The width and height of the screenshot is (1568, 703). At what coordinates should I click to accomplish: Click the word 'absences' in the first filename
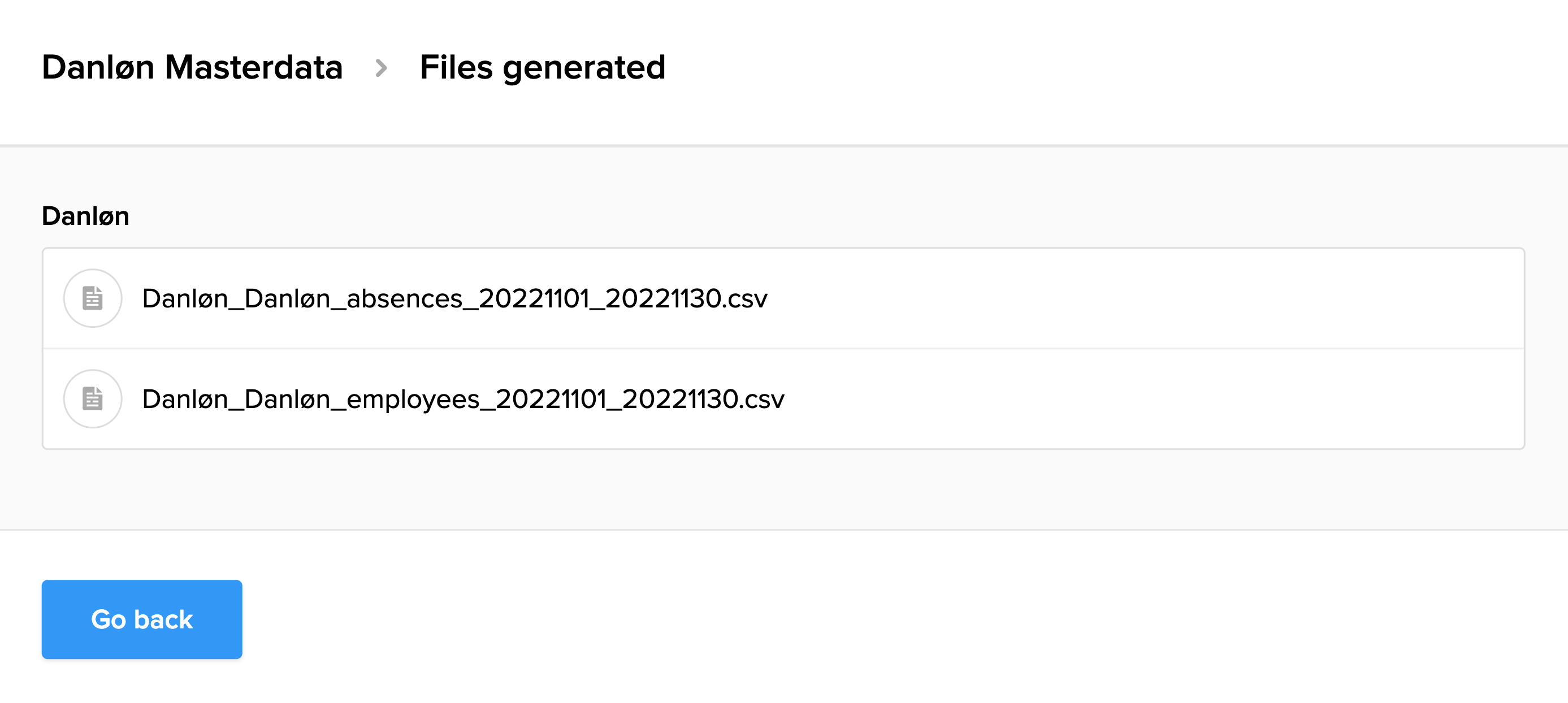click(404, 299)
